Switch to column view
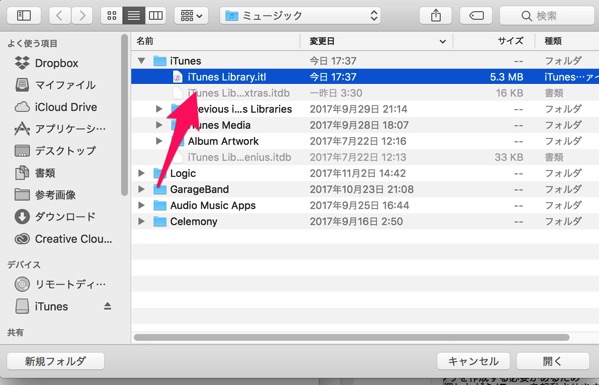Viewport: 599px width, 385px height. point(155,16)
